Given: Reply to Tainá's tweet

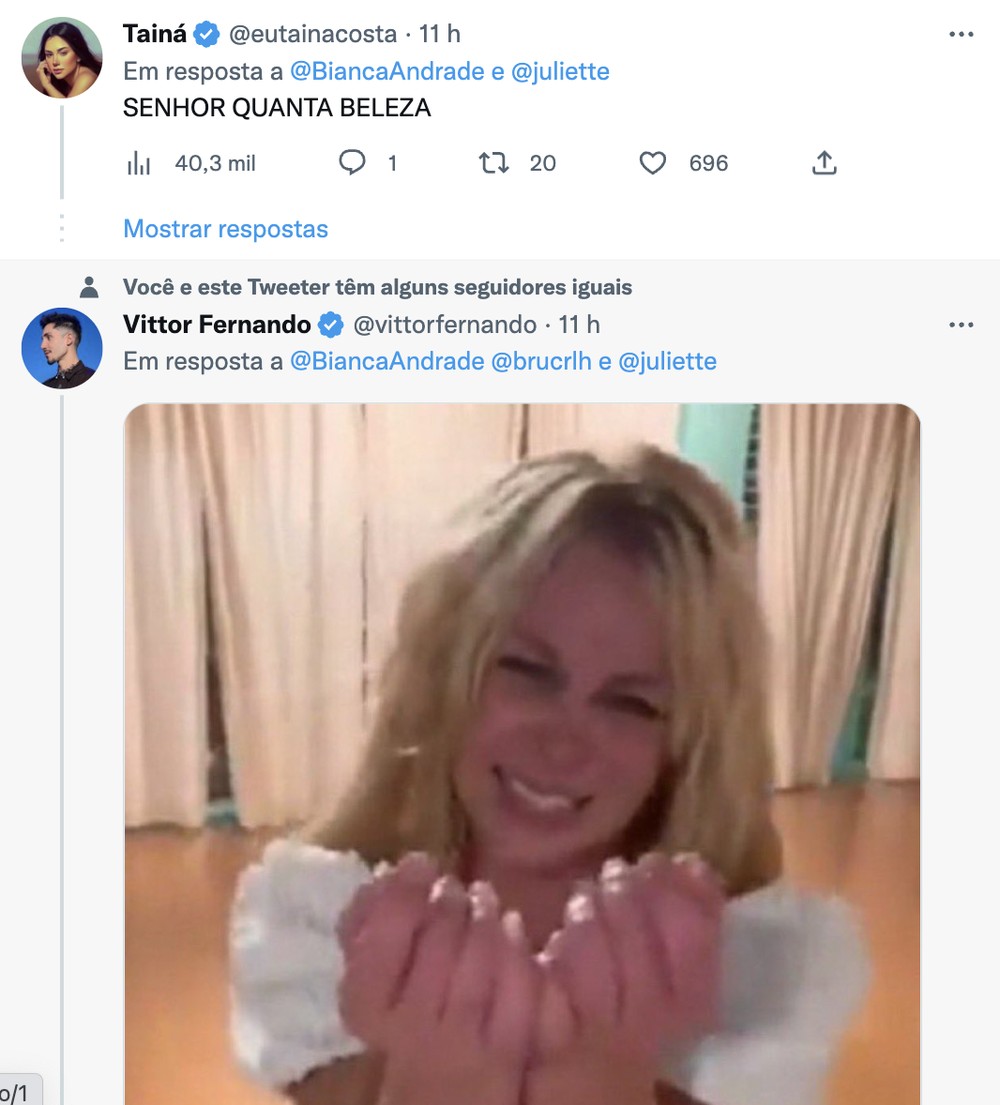Looking at the screenshot, I should [352, 163].
